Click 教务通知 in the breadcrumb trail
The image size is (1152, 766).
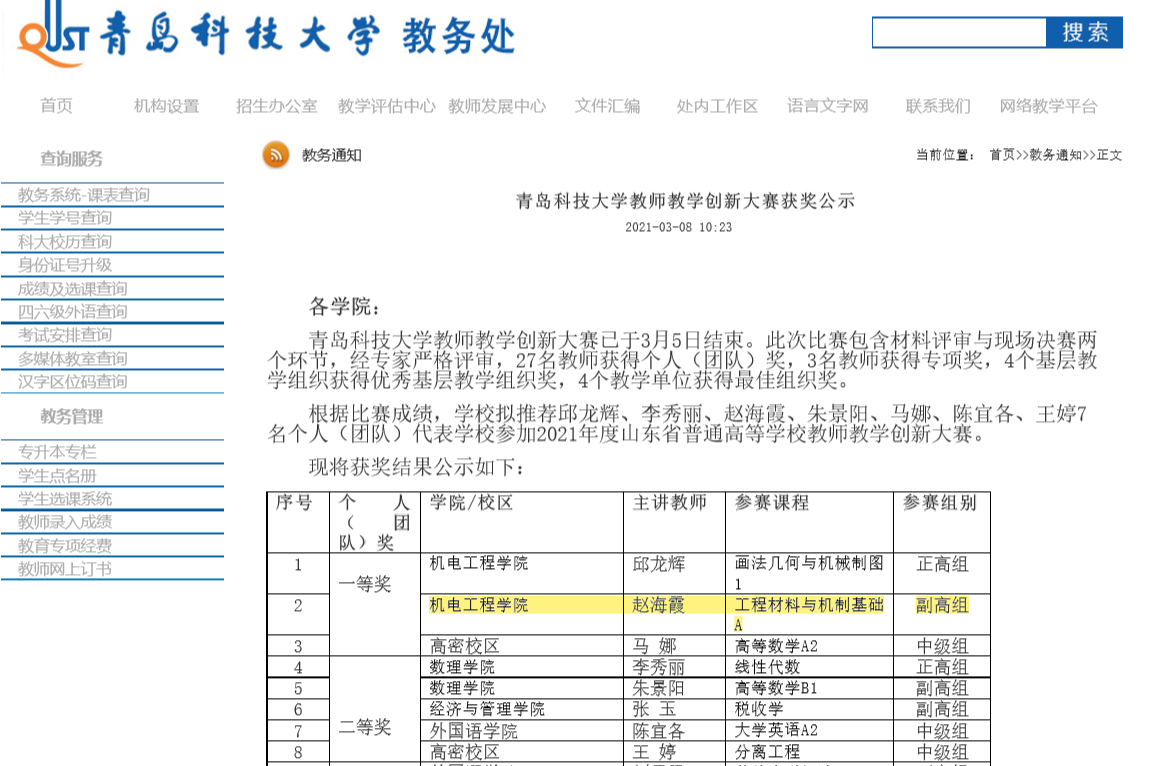1056,155
